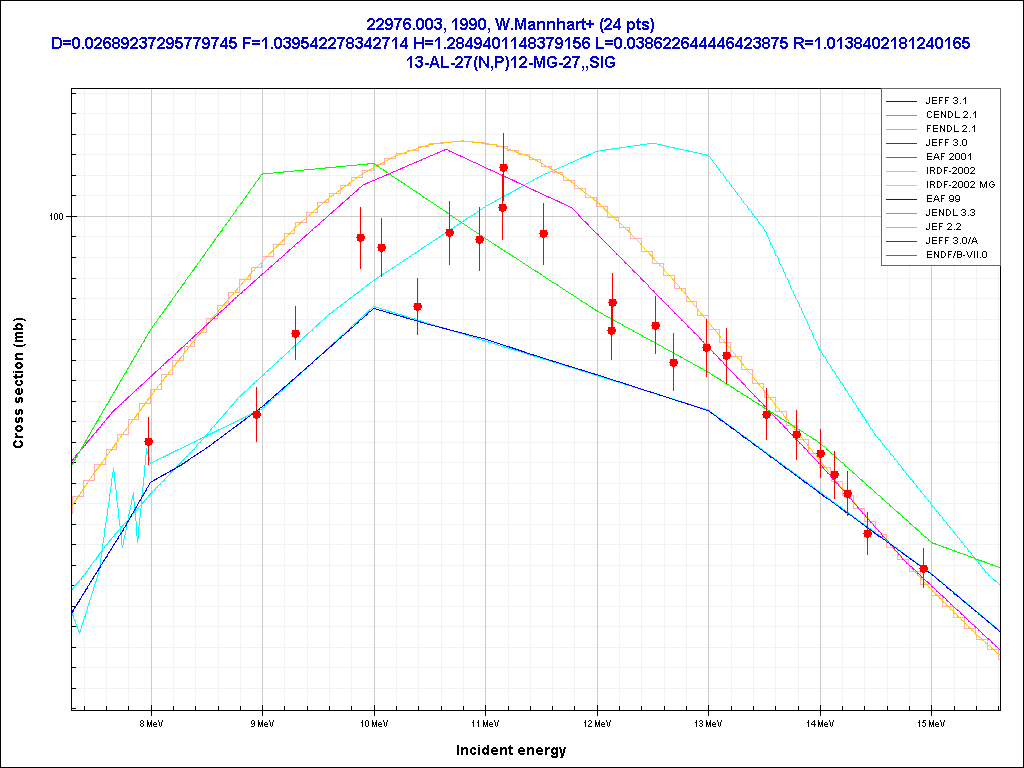The width and height of the screenshot is (1024, 768).
Task: Click the 13-AL-27(N,P)12-MG-27,,SIG reaction label
Action: tap(511, 62)
